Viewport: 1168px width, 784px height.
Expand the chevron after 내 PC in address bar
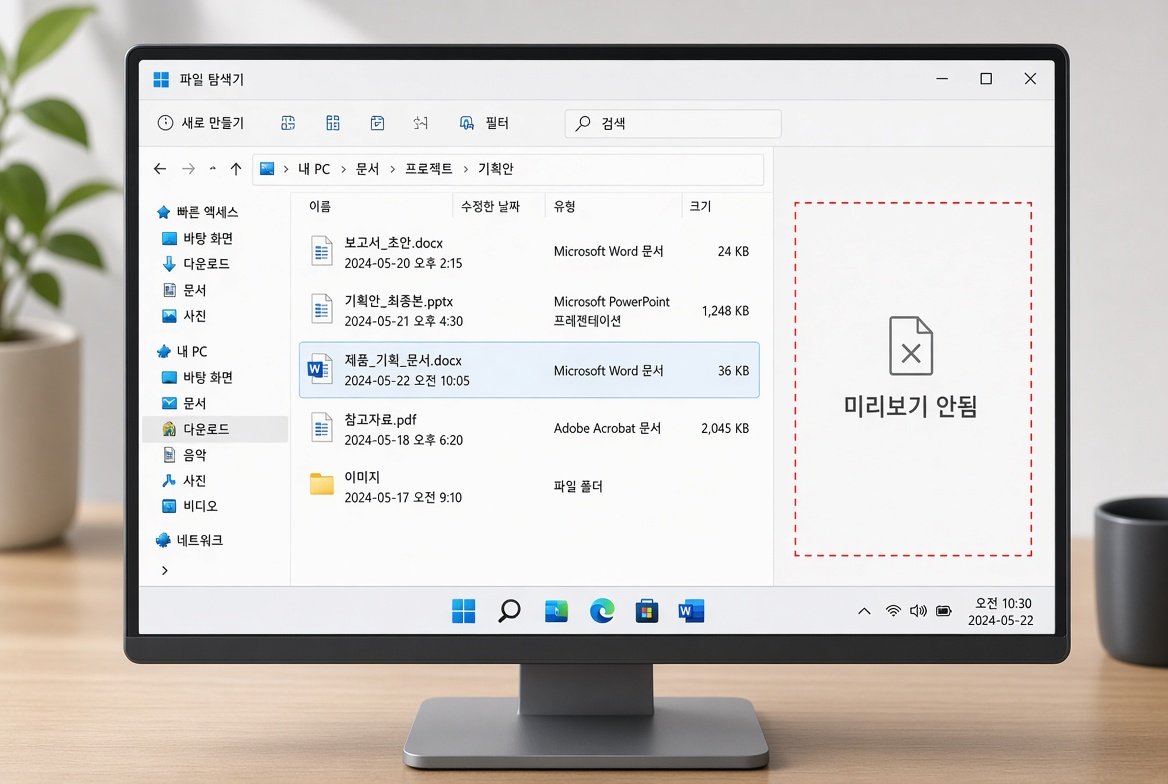(x=343, y=170)
